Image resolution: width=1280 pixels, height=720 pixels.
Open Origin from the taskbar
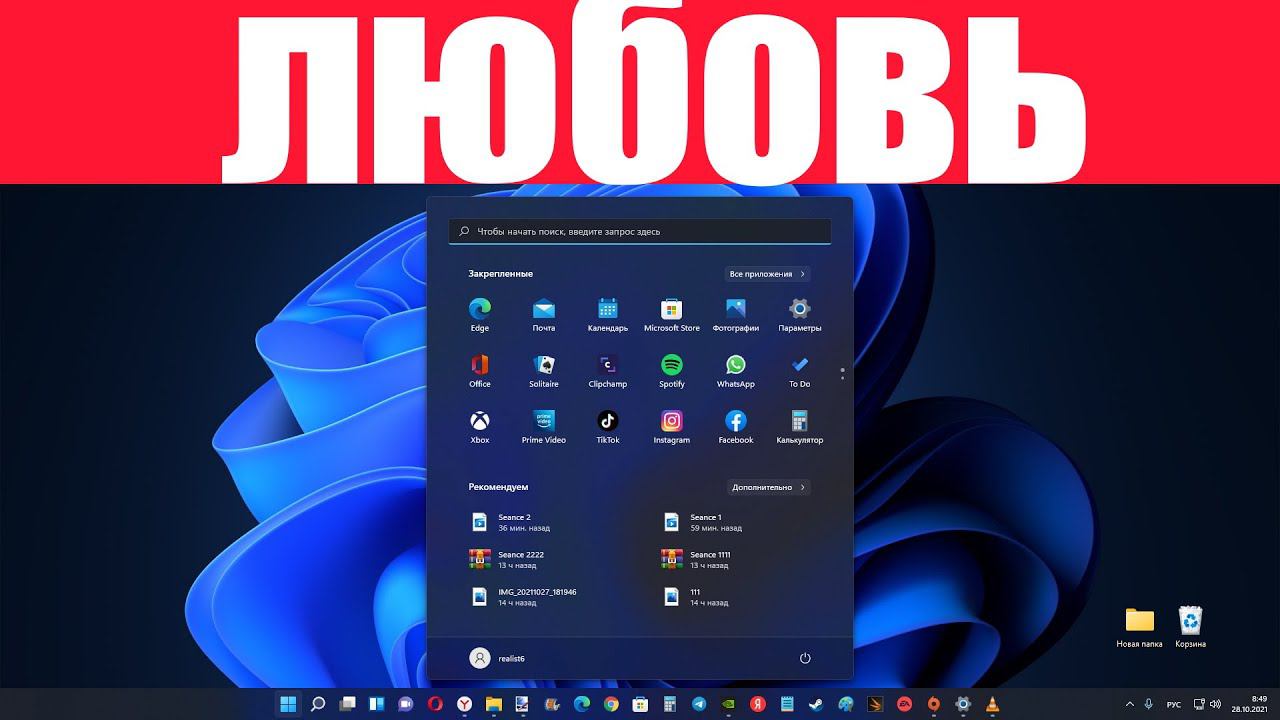(x=934, y=704)
